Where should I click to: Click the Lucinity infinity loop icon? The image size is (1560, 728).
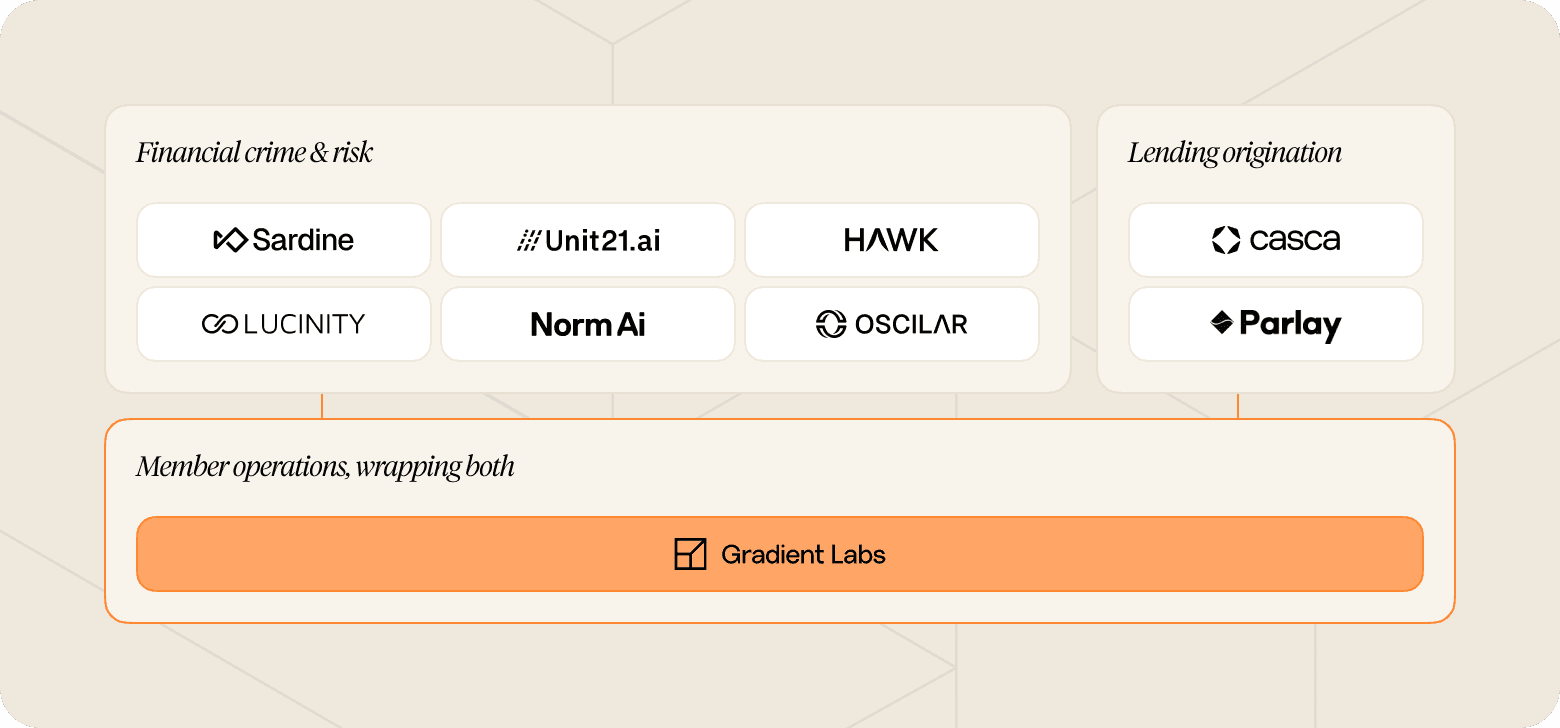tap(218, 324)
